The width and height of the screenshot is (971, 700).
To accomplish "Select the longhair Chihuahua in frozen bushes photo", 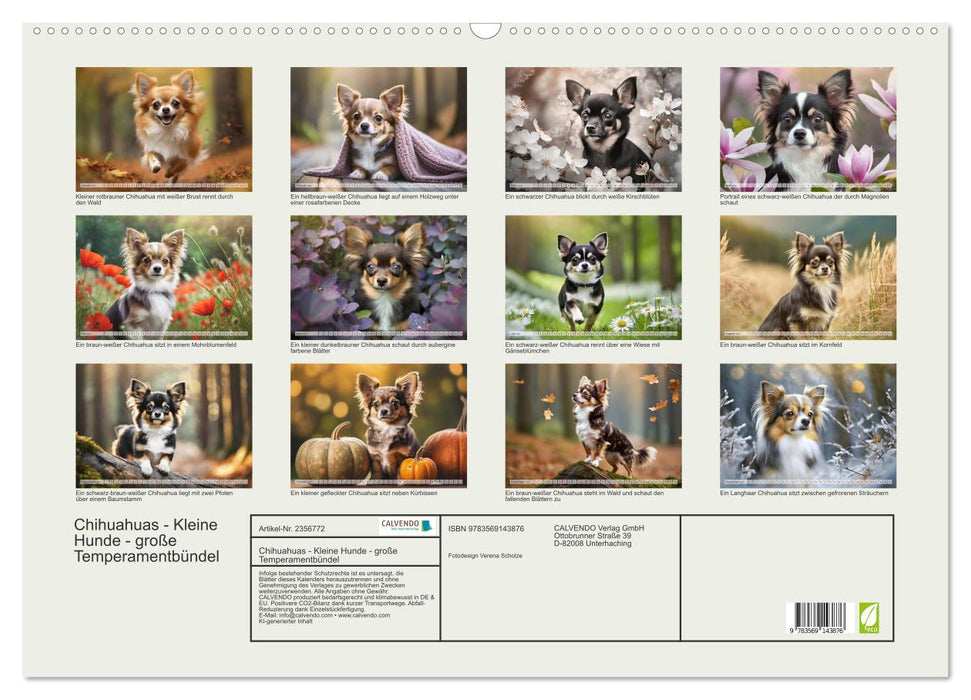I will pos(808,426).
